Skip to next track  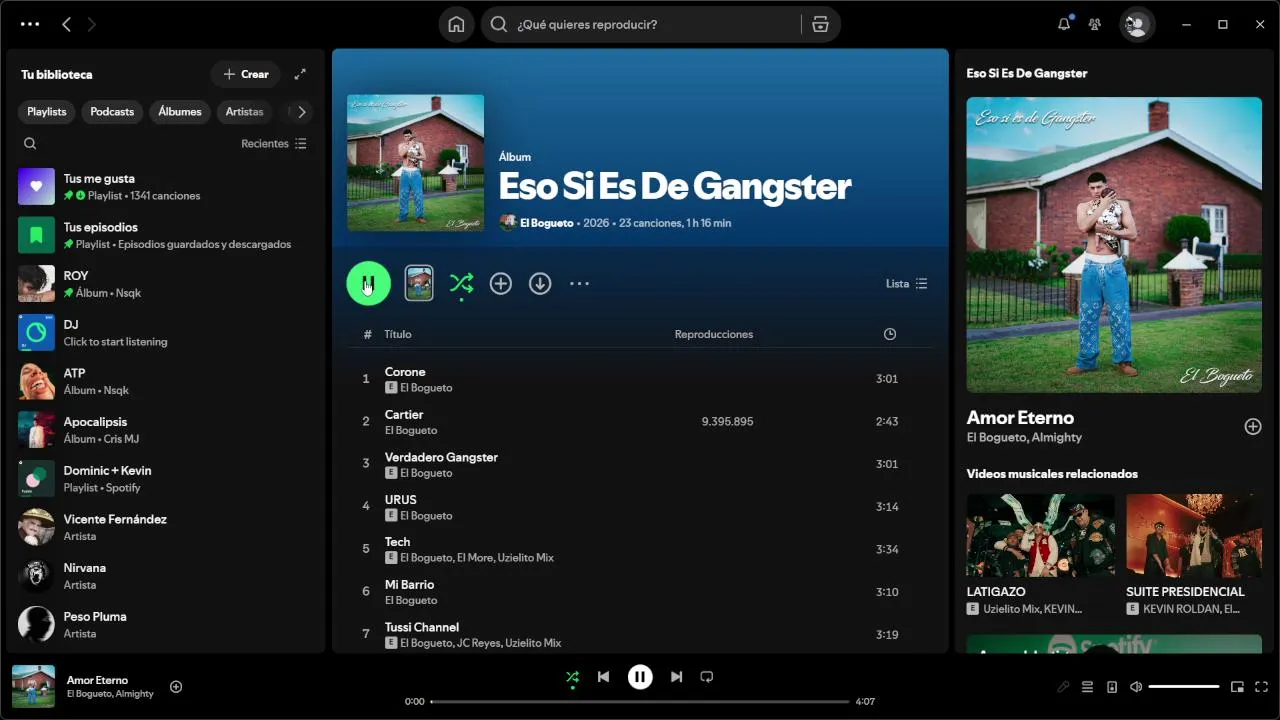pos(676,677)
